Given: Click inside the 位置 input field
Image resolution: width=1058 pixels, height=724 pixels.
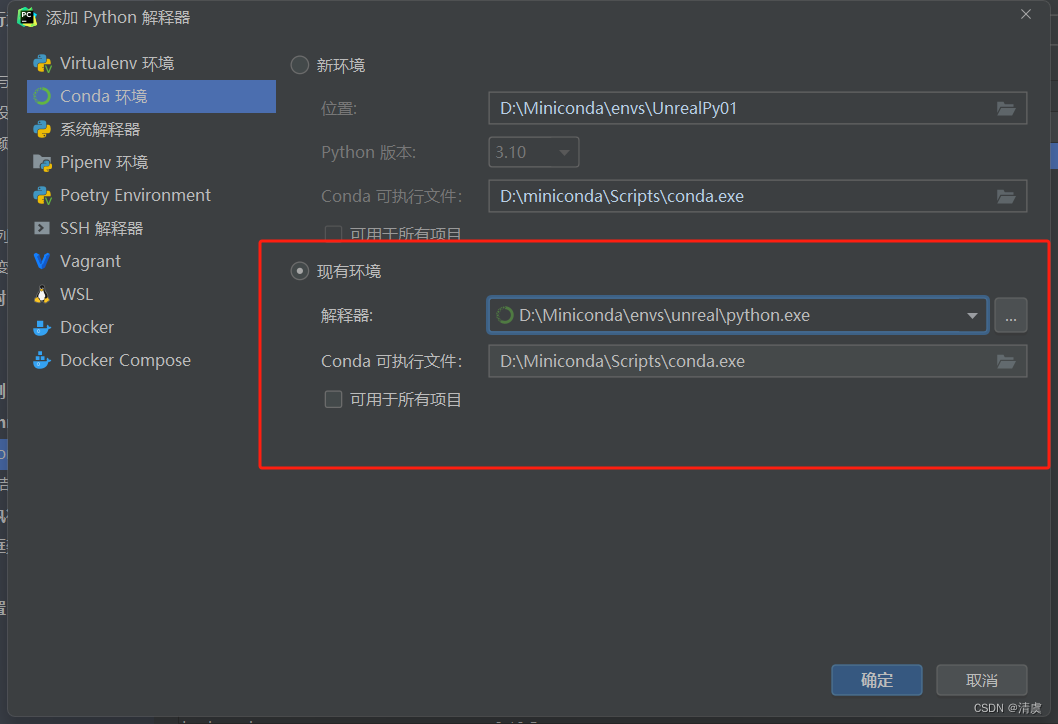Looking at the screenshot, I should pos(700,108).
